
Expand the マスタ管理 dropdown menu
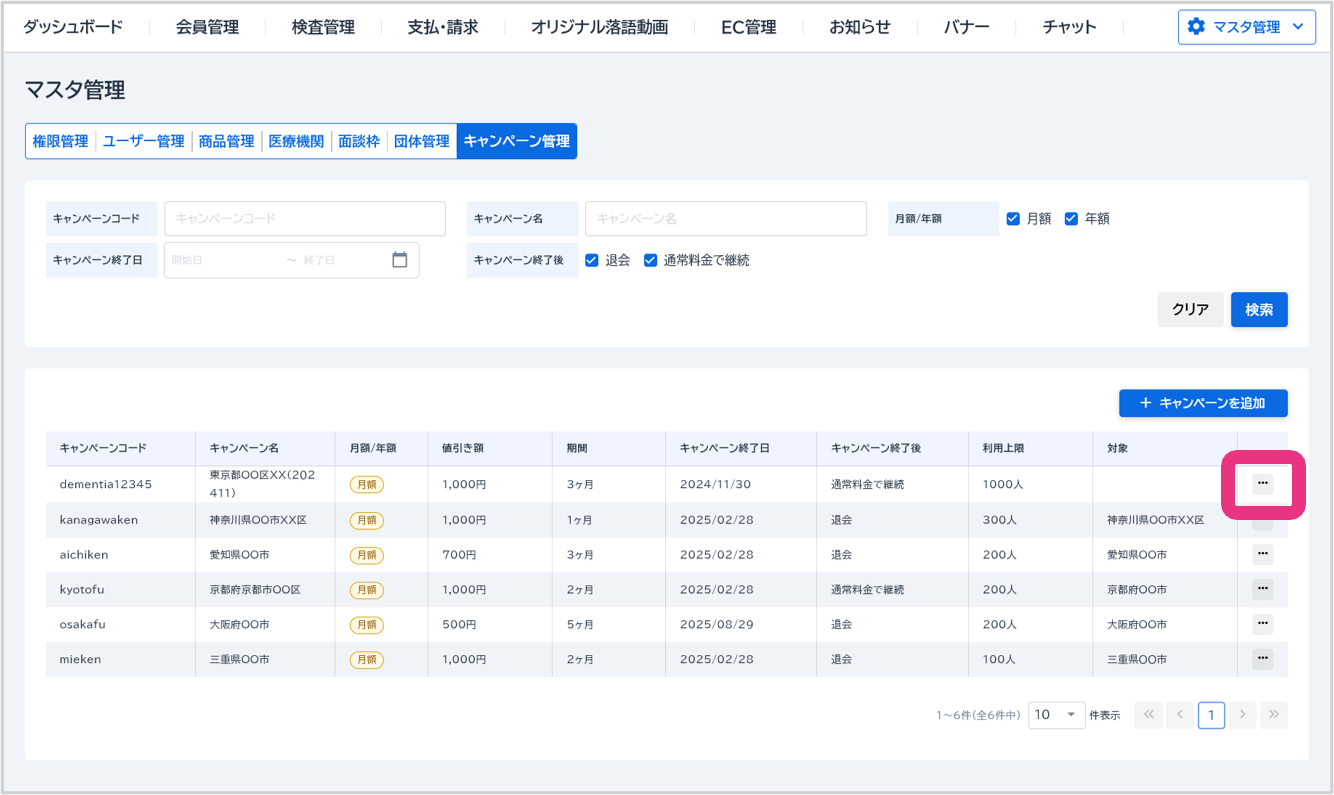coord(1246,27)
